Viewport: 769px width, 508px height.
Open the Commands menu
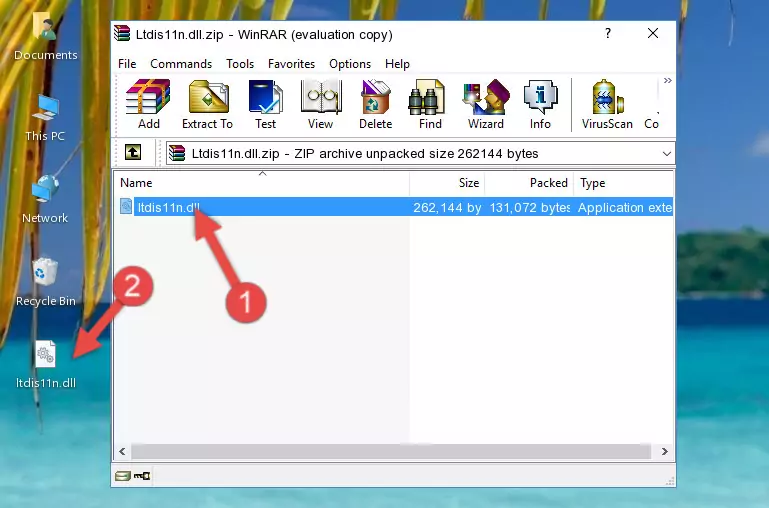[181, 64]
